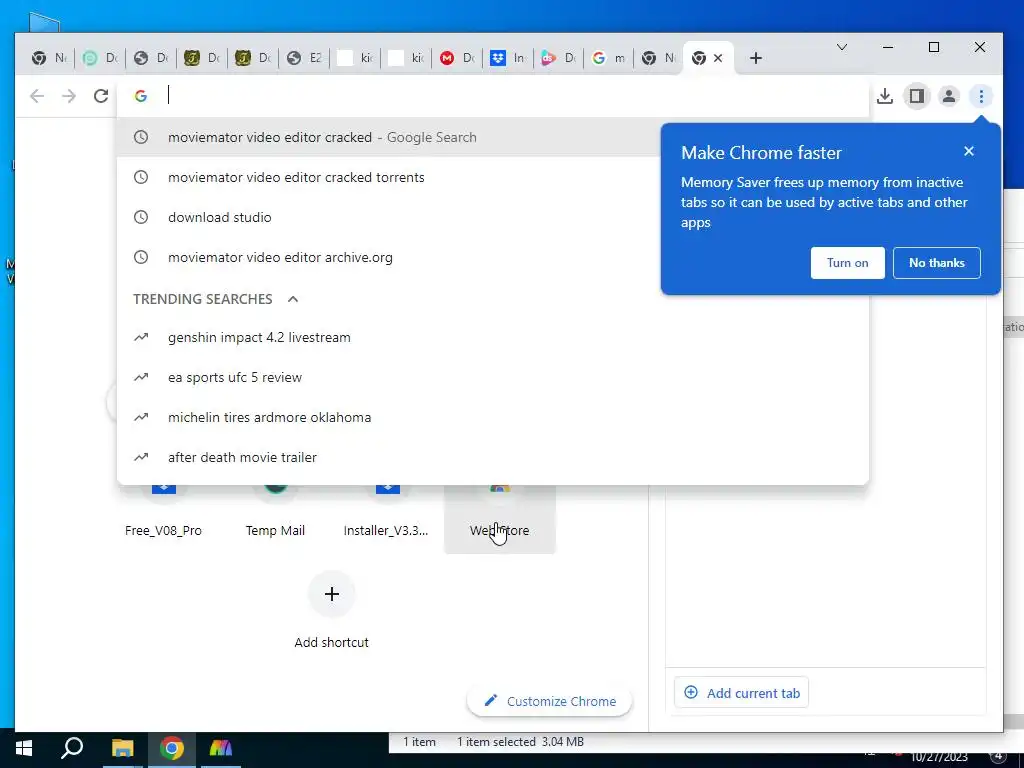Image resolution: width=1024 pixels, height=768 pixels.
Task: Open the MovieMator colorful taskbar icon
Action: [x=221, y=748]
